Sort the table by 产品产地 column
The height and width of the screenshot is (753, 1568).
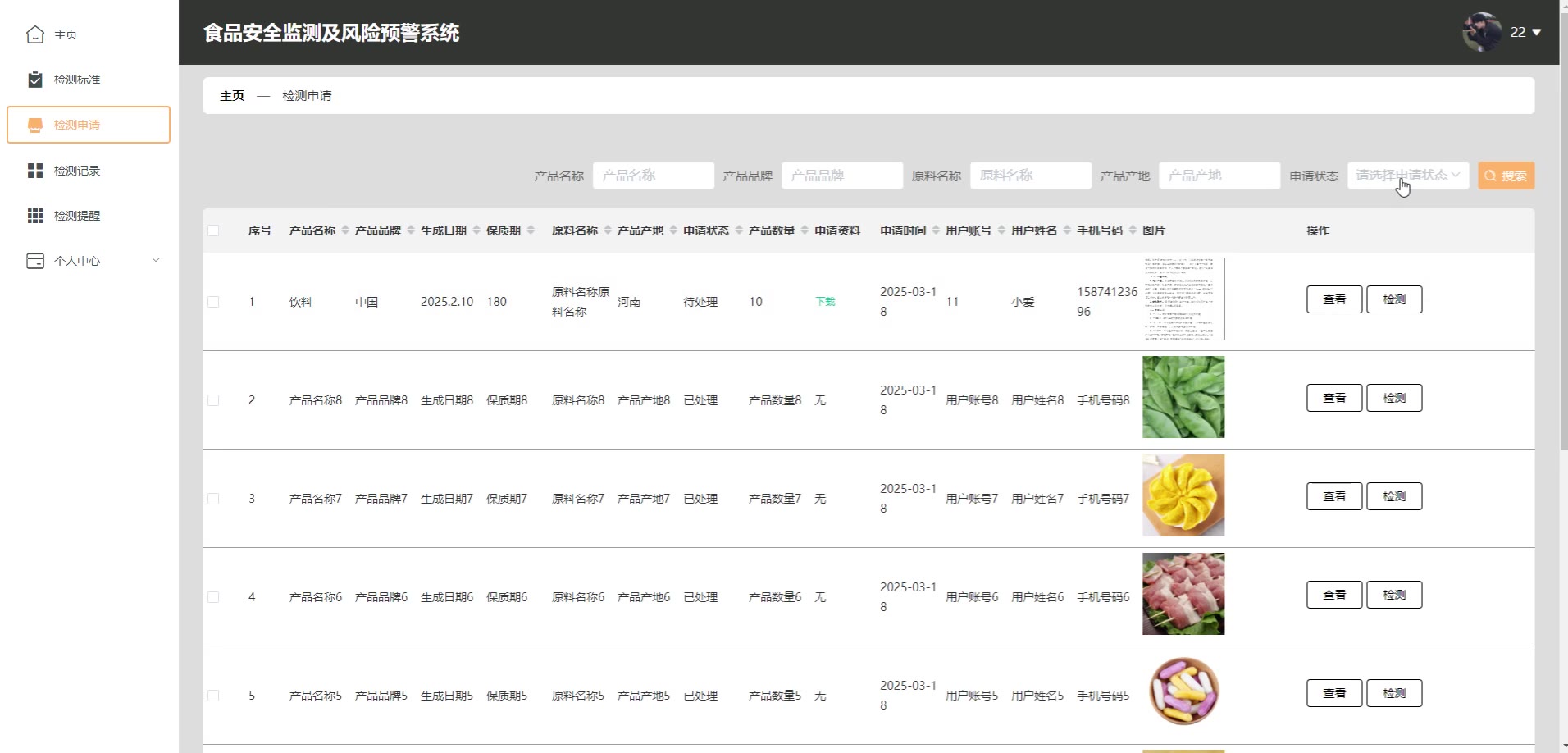coord(673,230)
